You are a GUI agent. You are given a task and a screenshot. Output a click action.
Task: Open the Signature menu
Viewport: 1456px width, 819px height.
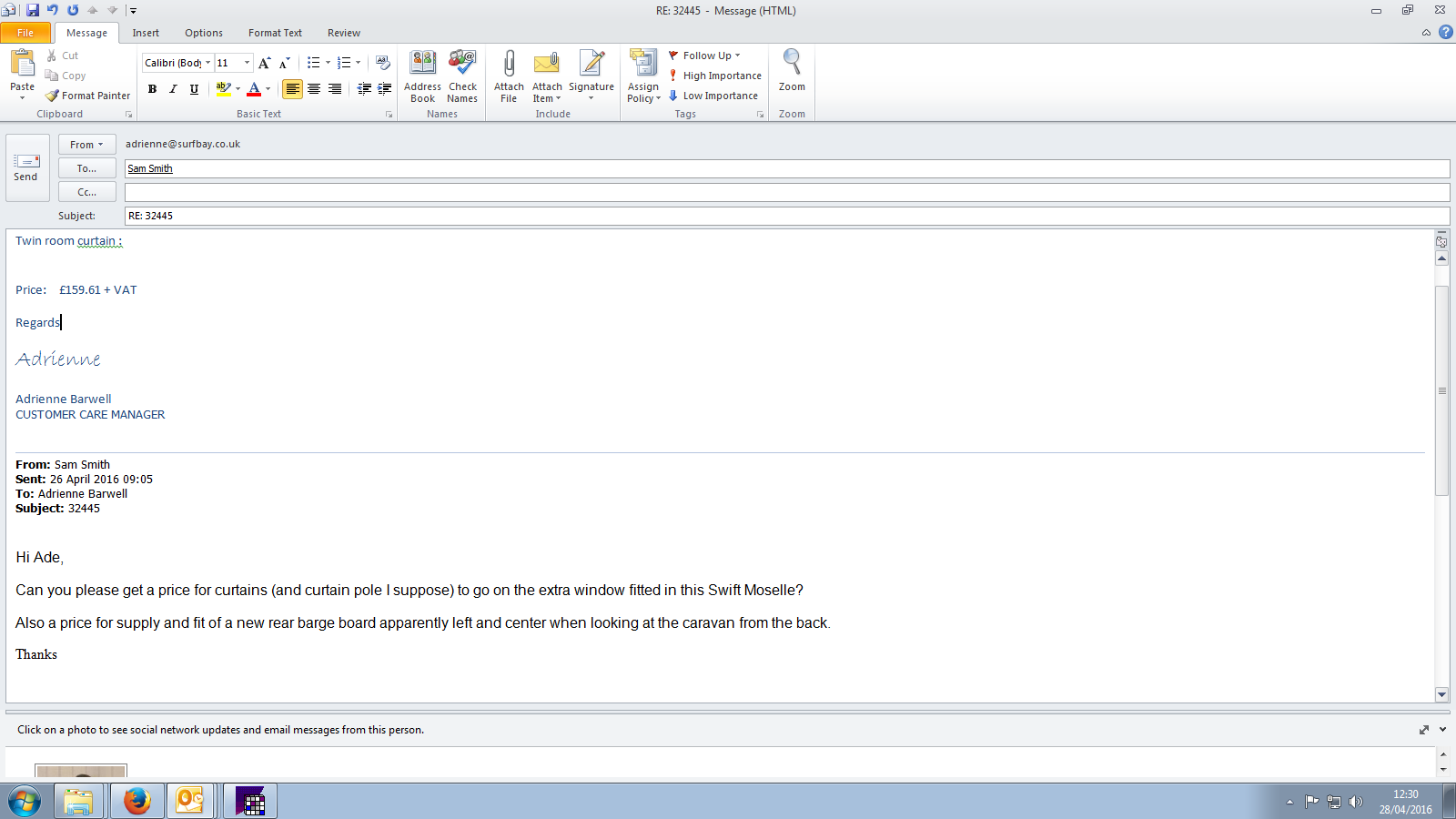591,76
